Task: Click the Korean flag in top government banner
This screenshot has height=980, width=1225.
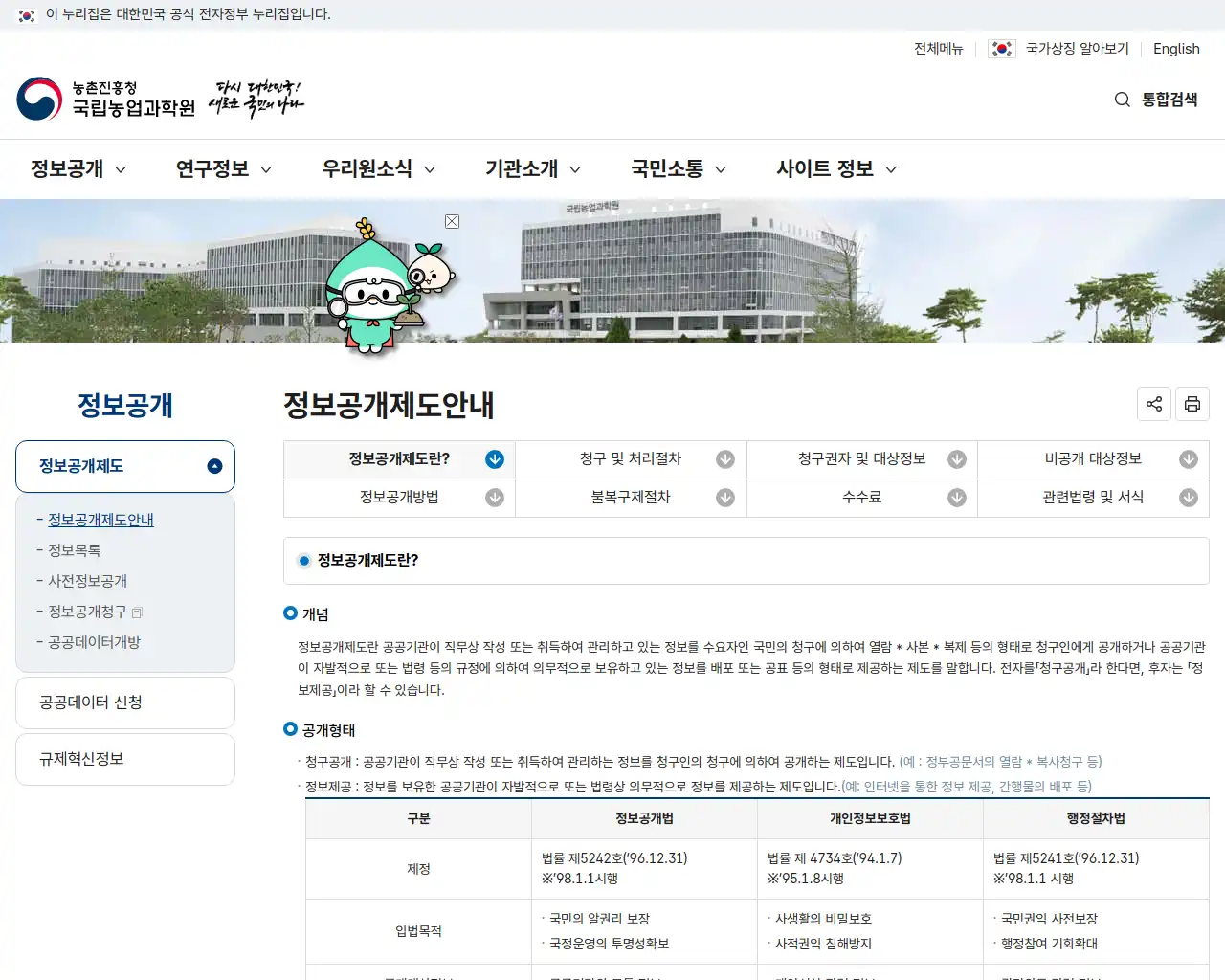Action: coord(27,15)
